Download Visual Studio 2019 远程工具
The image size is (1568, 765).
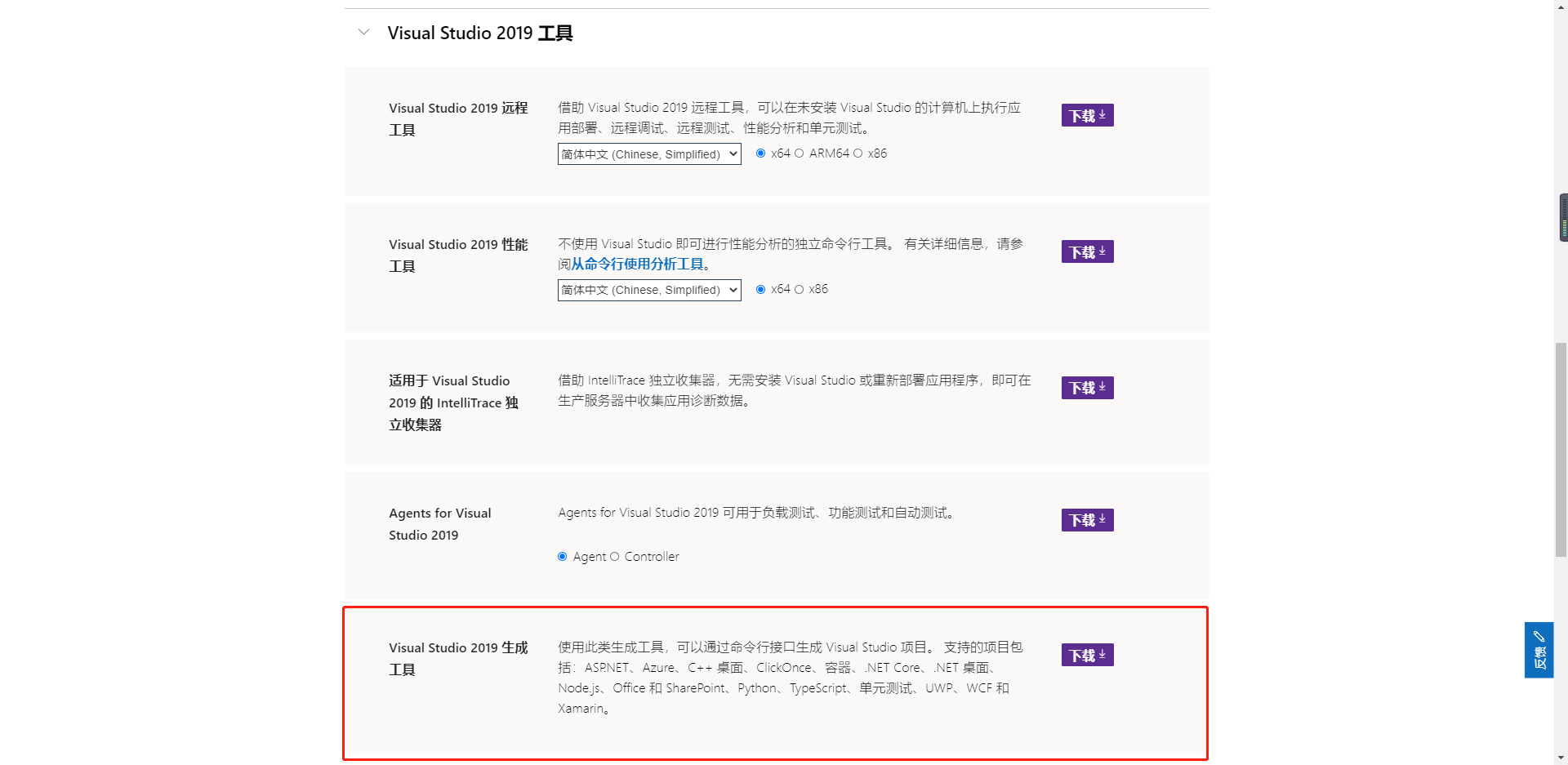(1087, 115)
